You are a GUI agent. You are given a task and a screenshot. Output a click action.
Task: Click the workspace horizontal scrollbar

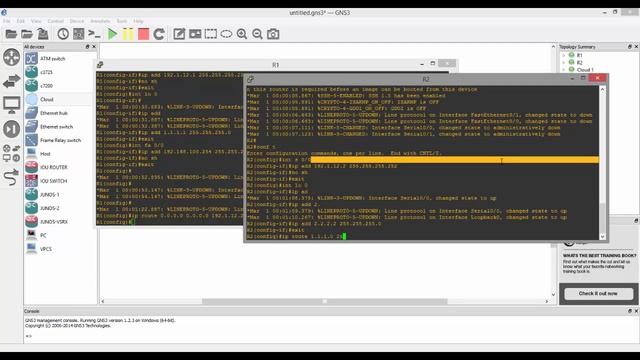point(324,301)
